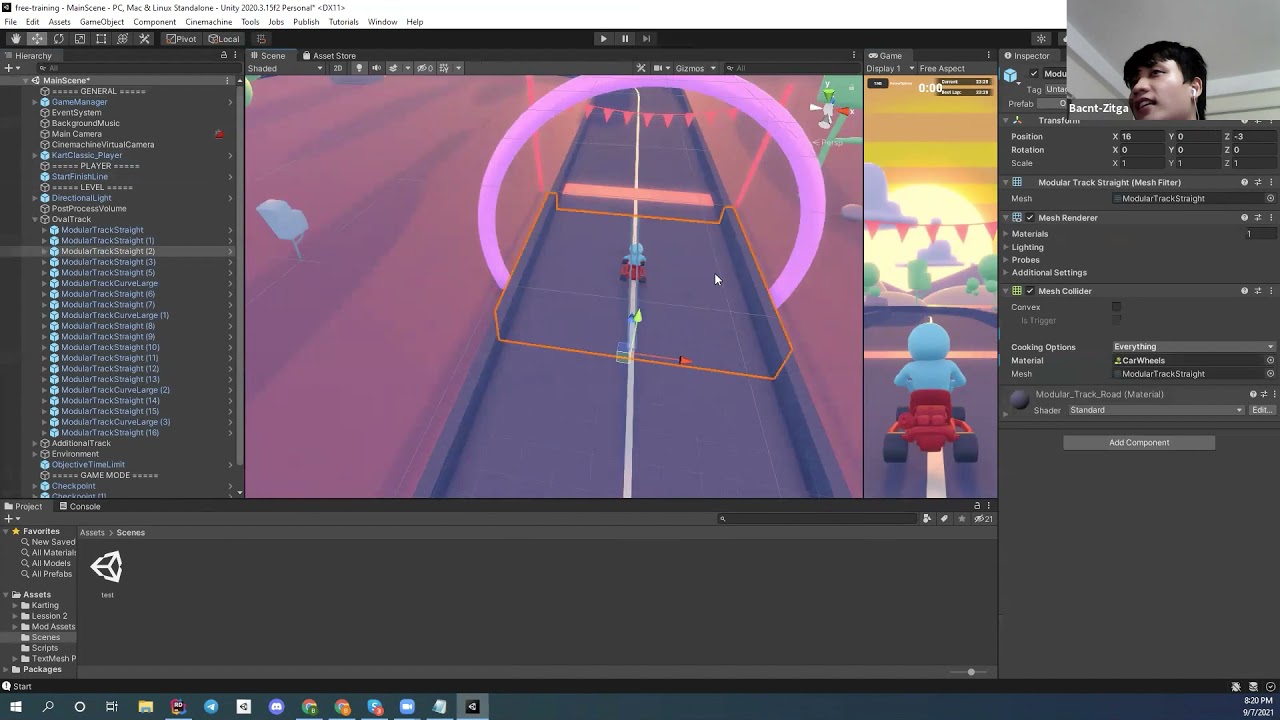This screenshot has height=720, width=1280.
Task: Switch to the Console tab
Action: coord(79,506)
